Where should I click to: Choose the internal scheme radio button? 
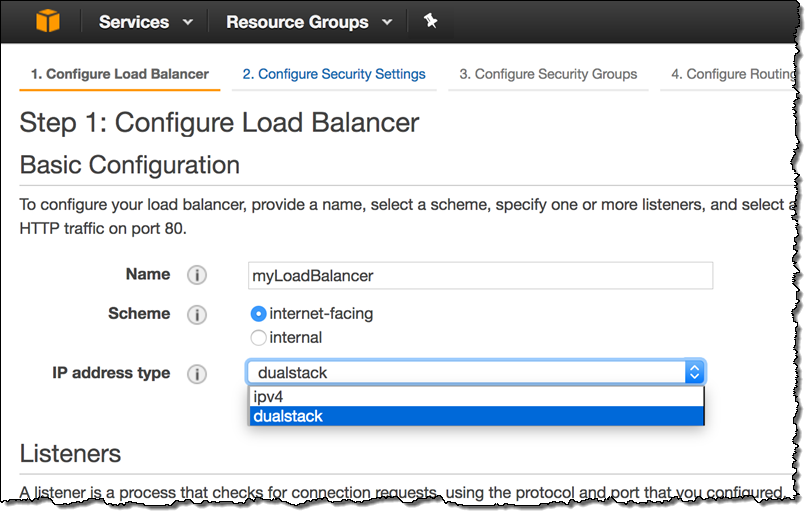[259, 338]
